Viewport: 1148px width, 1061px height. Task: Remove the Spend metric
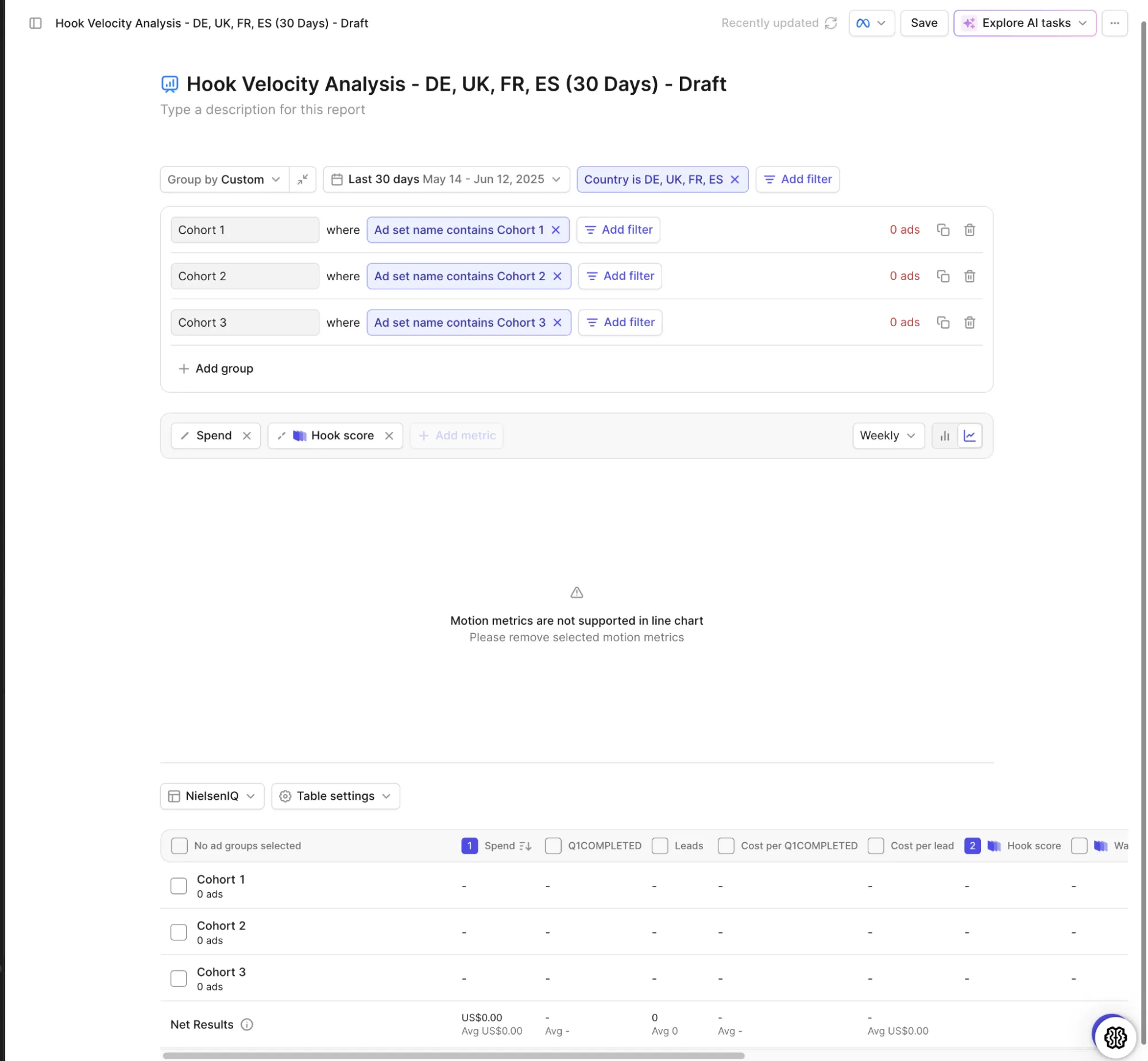pos(246,436)
